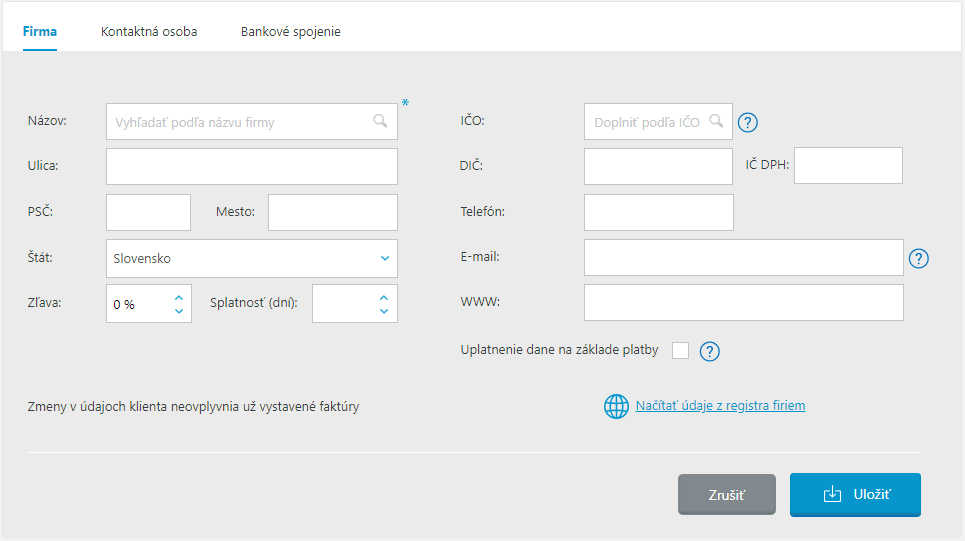Select the Firma tab

(x=40, y=31)
